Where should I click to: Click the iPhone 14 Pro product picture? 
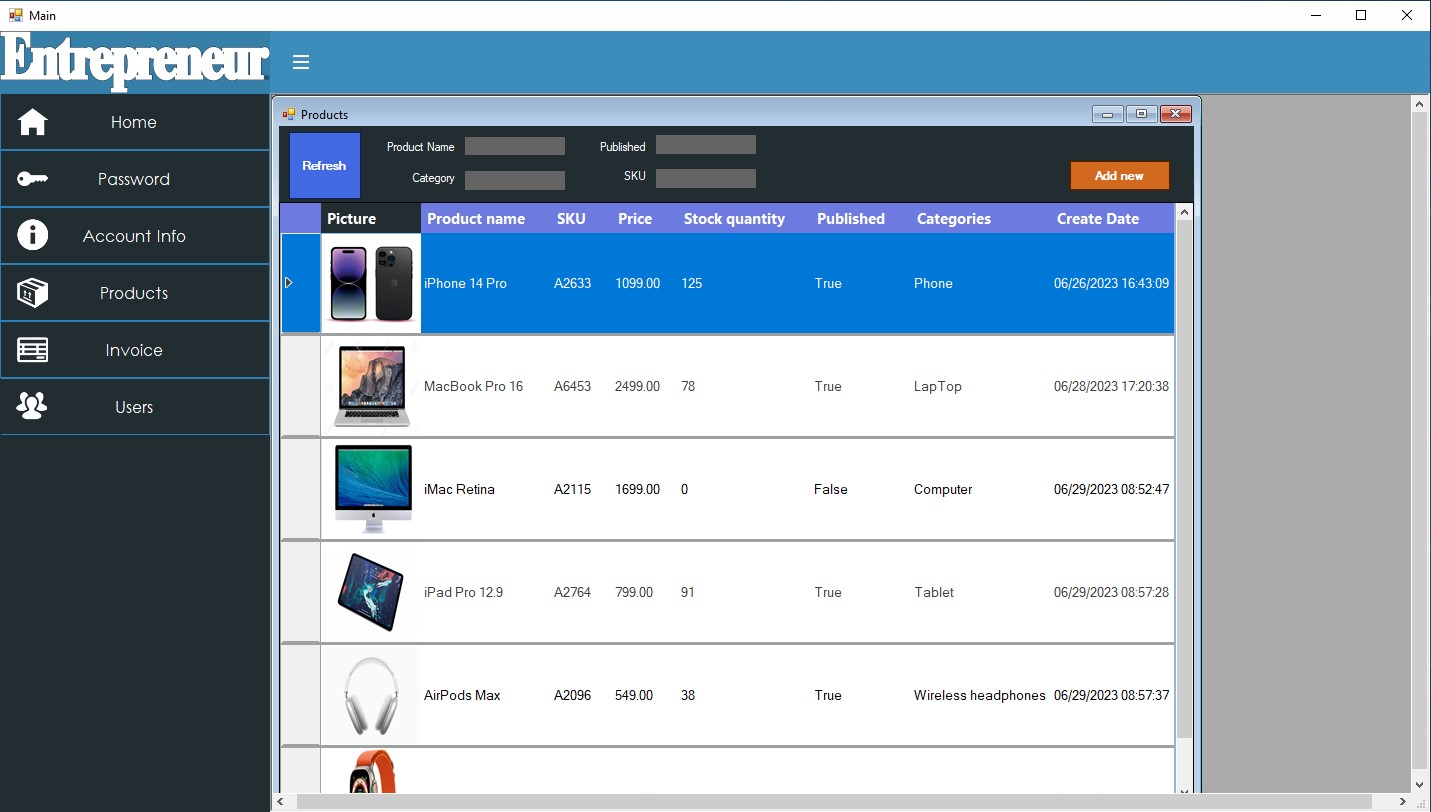coord(371,283)
